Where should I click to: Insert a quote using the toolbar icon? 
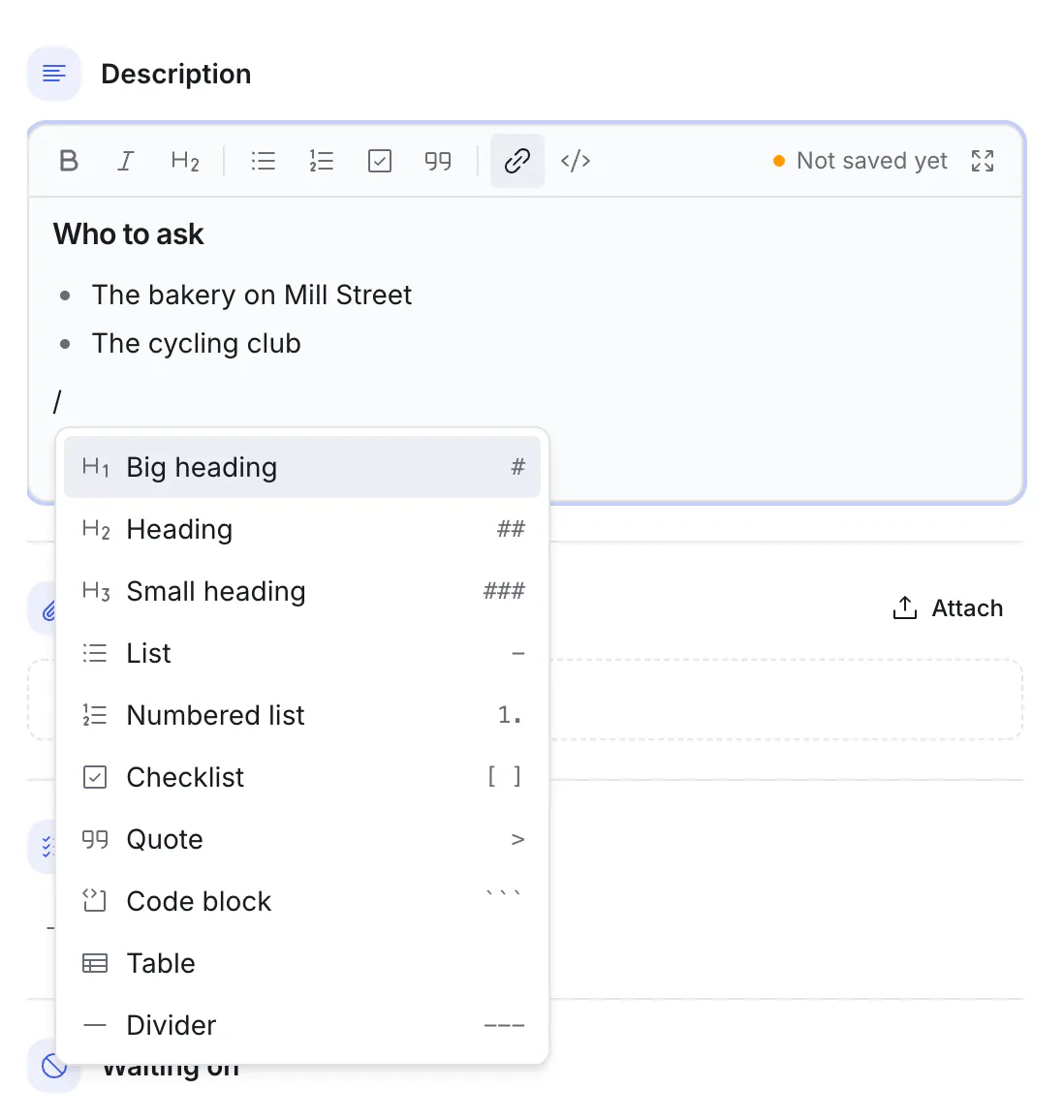[438, 161]
